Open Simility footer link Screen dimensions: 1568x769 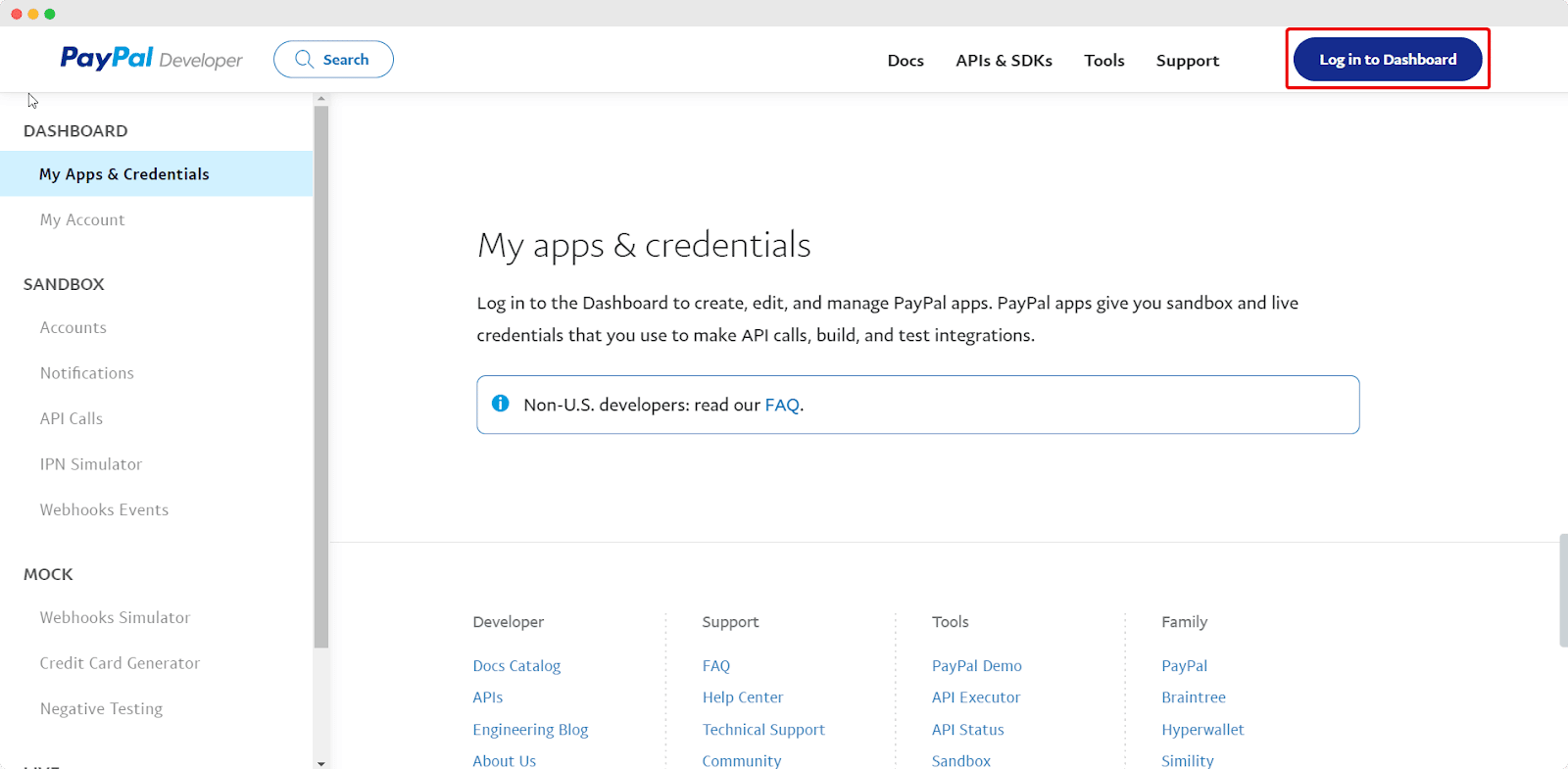pos(1188,760)
